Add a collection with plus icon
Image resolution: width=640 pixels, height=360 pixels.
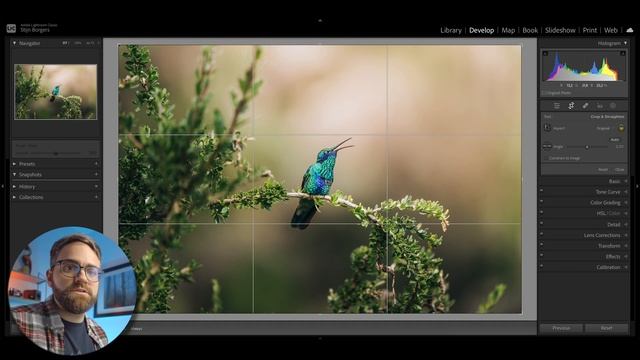96,197
